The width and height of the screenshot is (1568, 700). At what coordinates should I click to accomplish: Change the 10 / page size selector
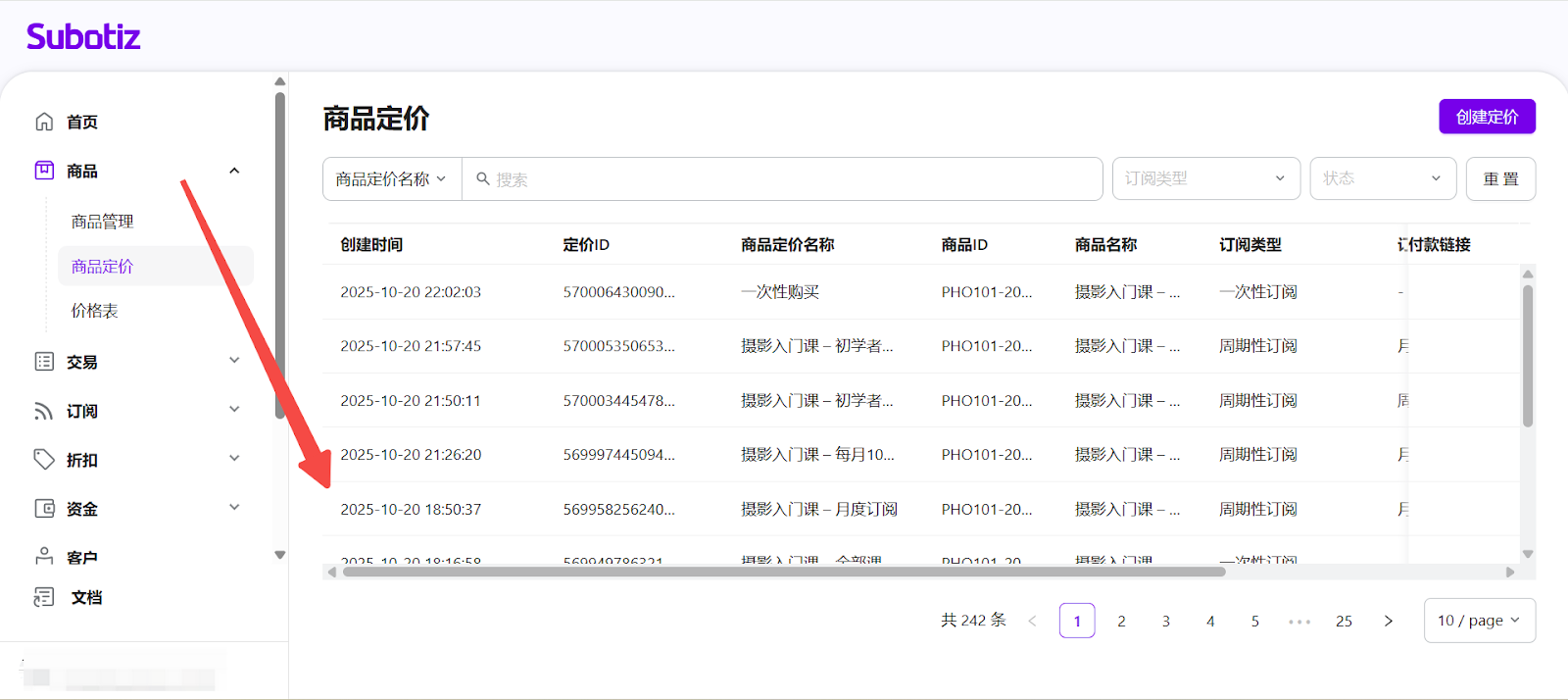click(x=1479, y=621)
